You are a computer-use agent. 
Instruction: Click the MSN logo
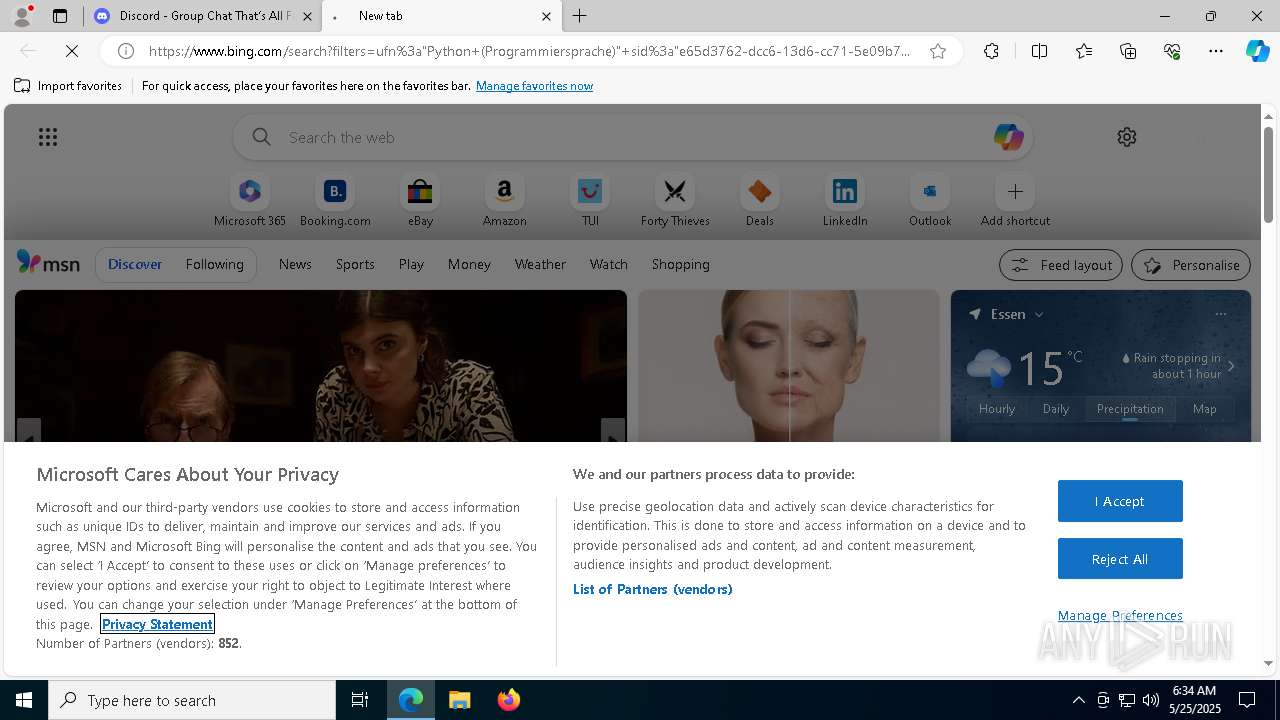48,263
